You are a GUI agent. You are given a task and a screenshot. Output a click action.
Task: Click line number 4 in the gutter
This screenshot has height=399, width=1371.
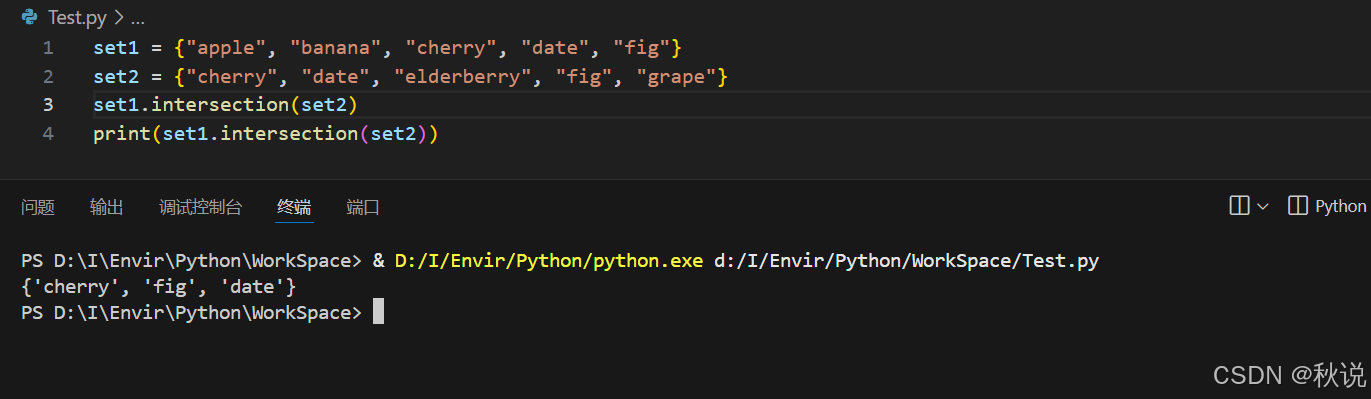click(x=48, y=133)
